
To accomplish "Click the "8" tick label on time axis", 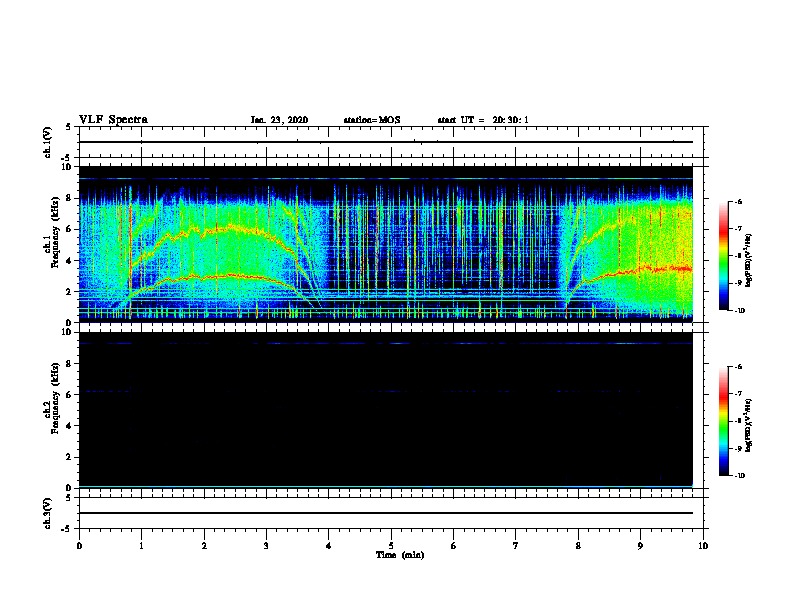I will point(578,546).
